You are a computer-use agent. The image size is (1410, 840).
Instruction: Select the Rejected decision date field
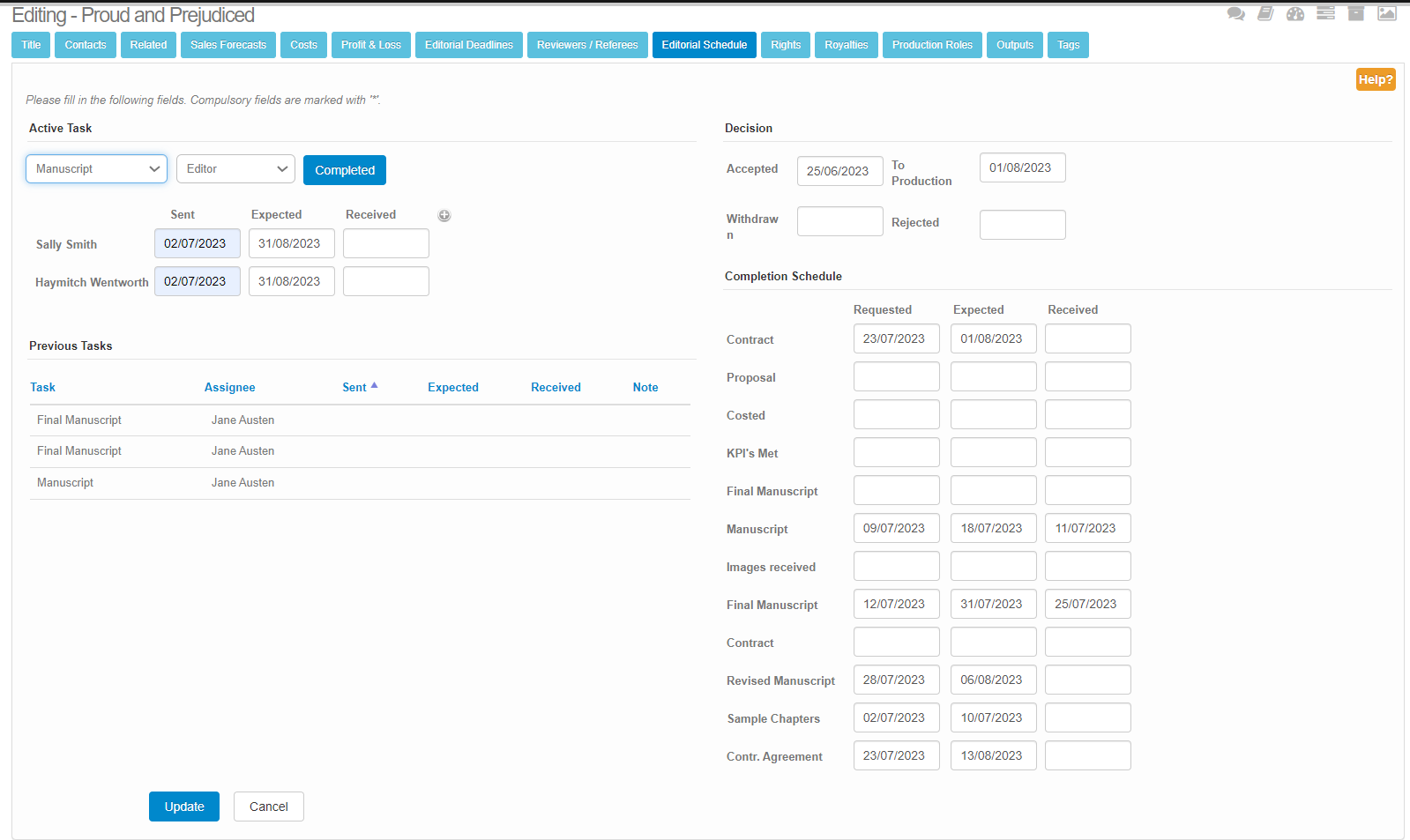(1022, 225)
